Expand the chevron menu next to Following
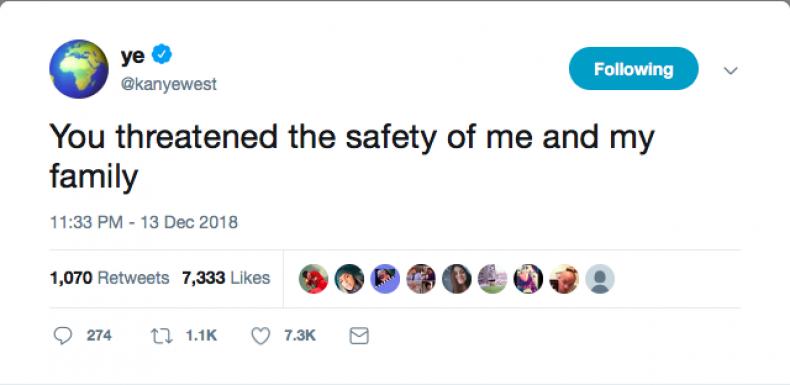The height and width of the screenshot is (385, 790). point(731,70)
